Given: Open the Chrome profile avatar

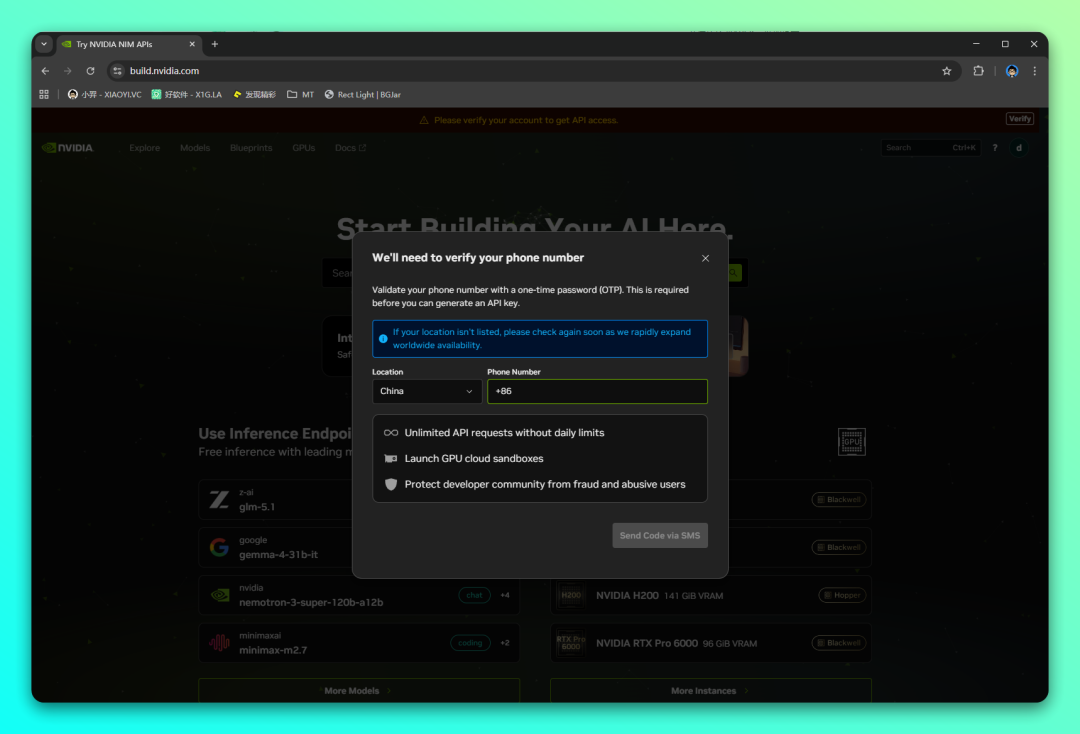Looking at the screenshot, I should (x=1012, y=71).
